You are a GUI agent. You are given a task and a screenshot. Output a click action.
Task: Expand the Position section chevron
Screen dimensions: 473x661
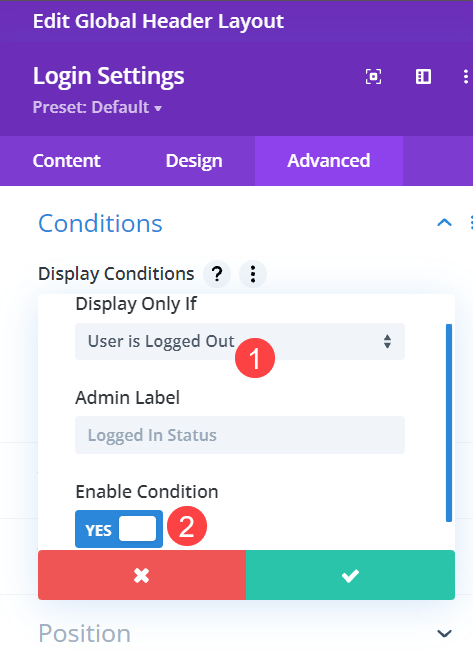tap(444, 633)
